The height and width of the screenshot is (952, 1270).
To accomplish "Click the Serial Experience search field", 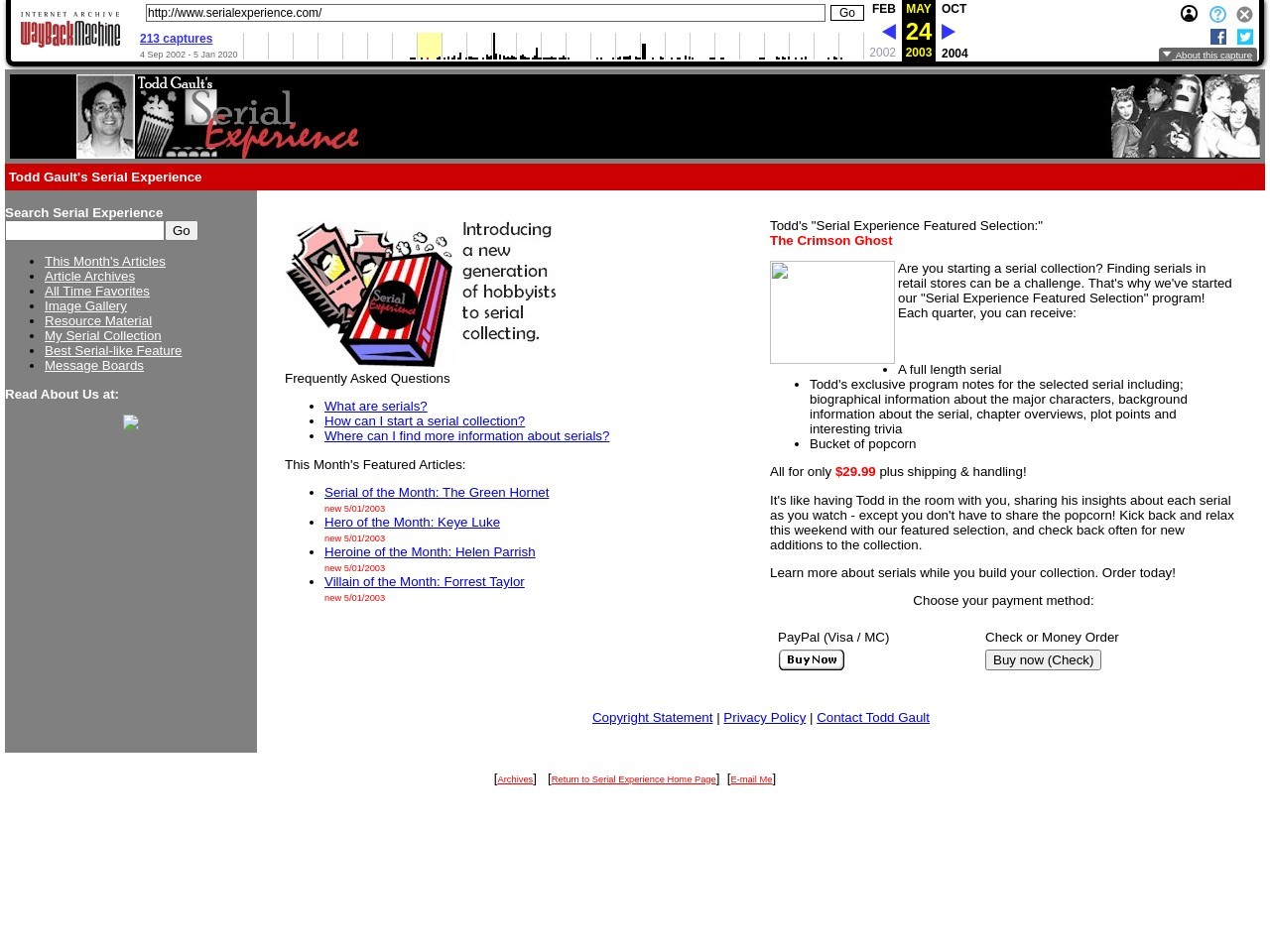I will 84,231.
